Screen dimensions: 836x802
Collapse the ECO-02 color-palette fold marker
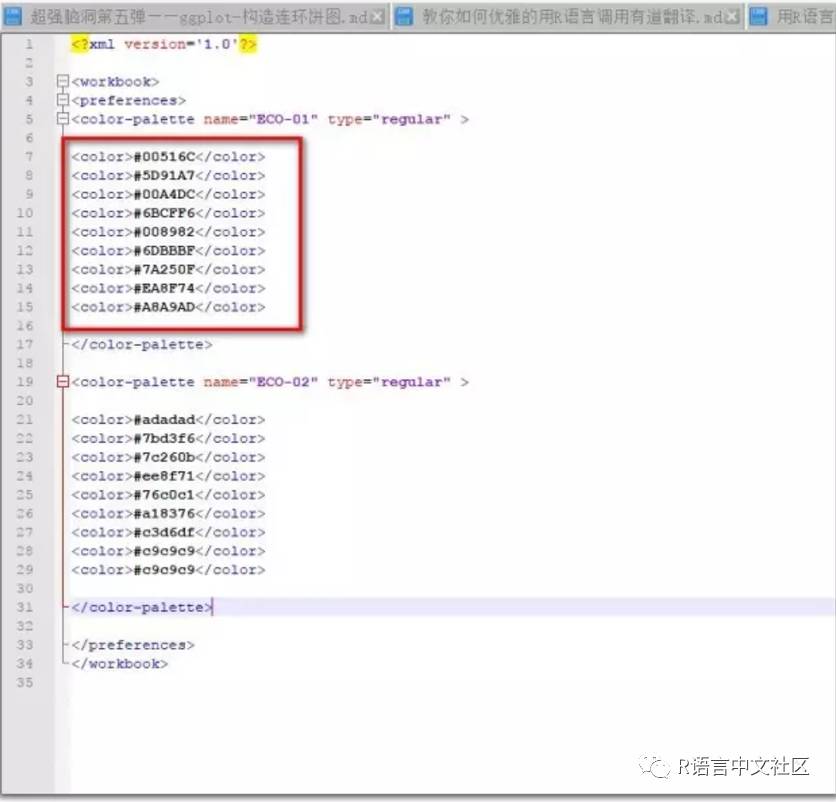point(63,382)
